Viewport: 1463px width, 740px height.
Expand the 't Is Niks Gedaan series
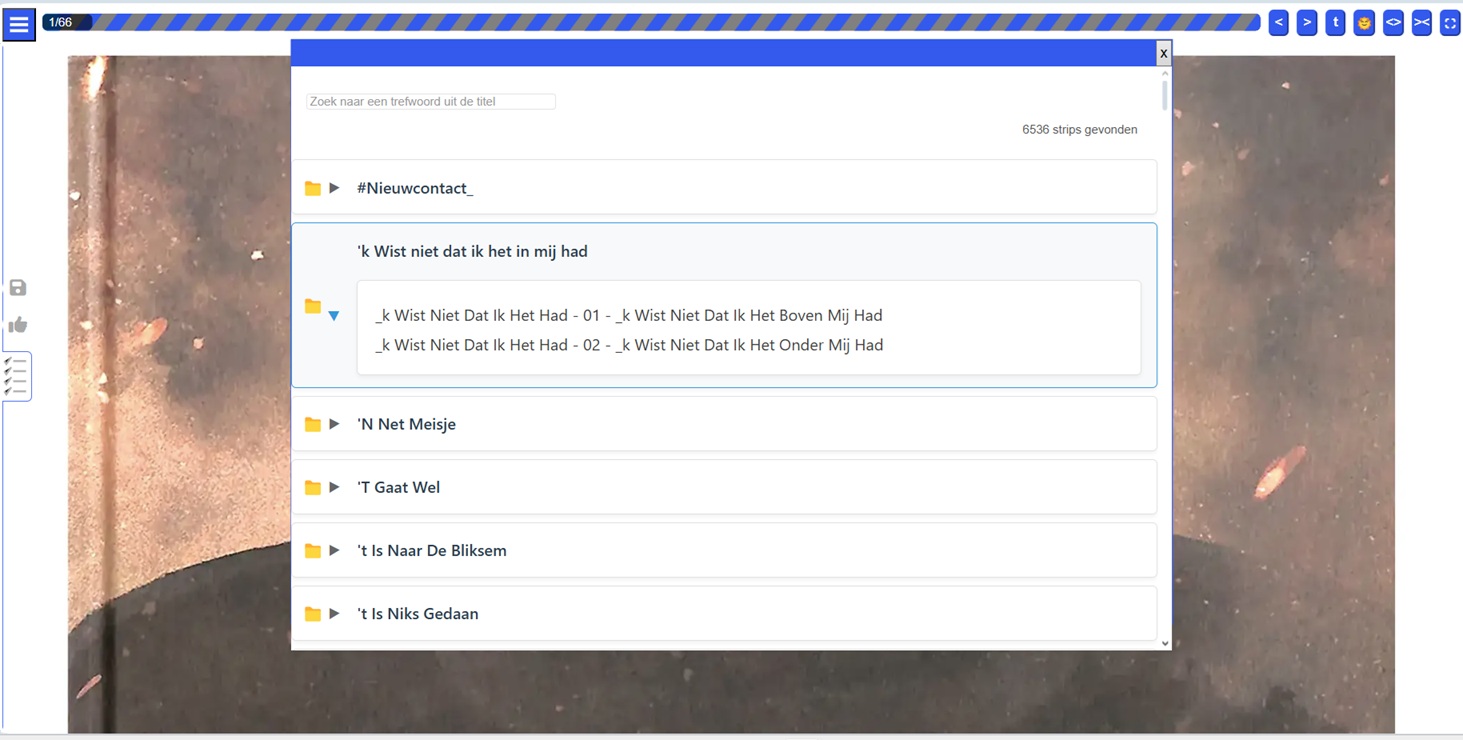pos(334,613)
